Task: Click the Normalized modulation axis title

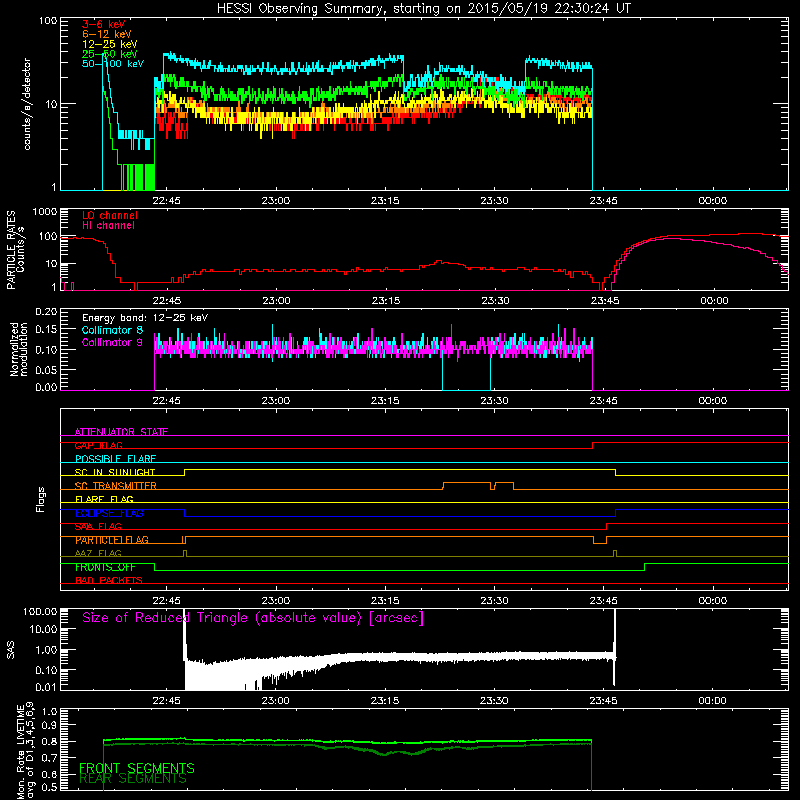Action: (x=19, y=349)
